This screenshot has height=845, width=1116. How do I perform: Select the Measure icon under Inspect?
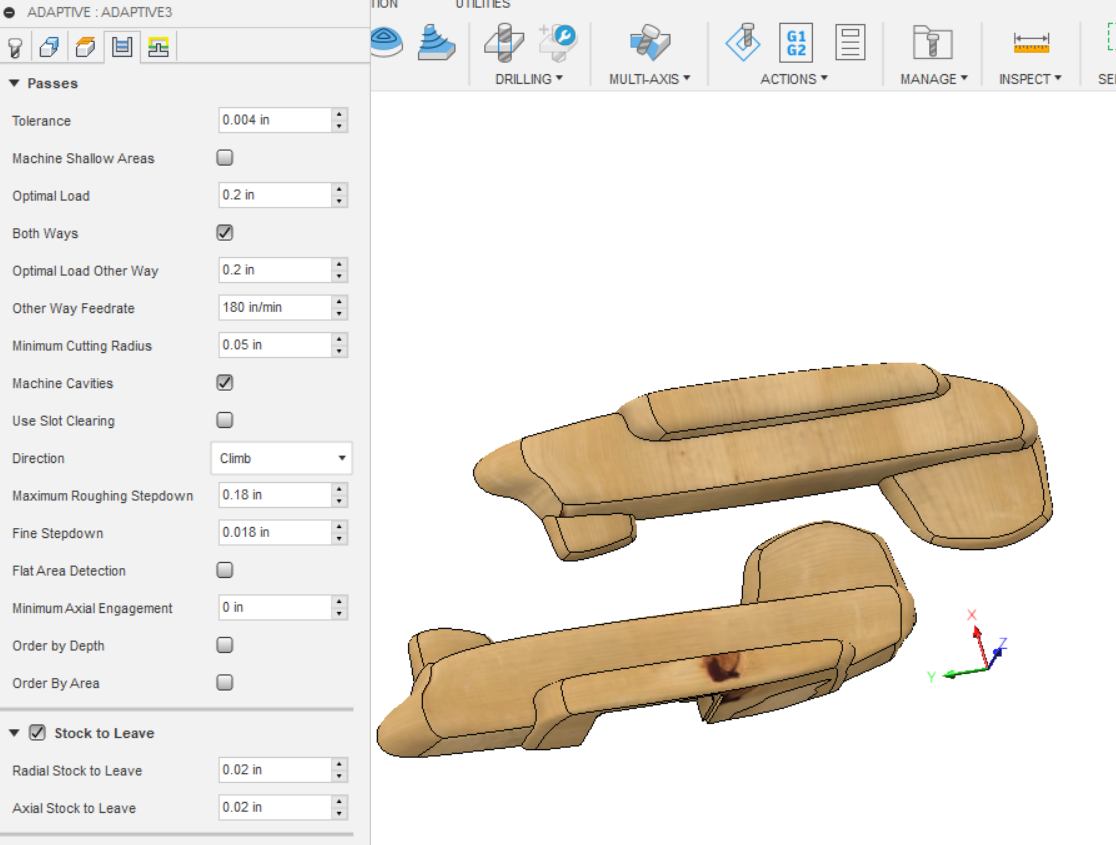coord(1030,42)
